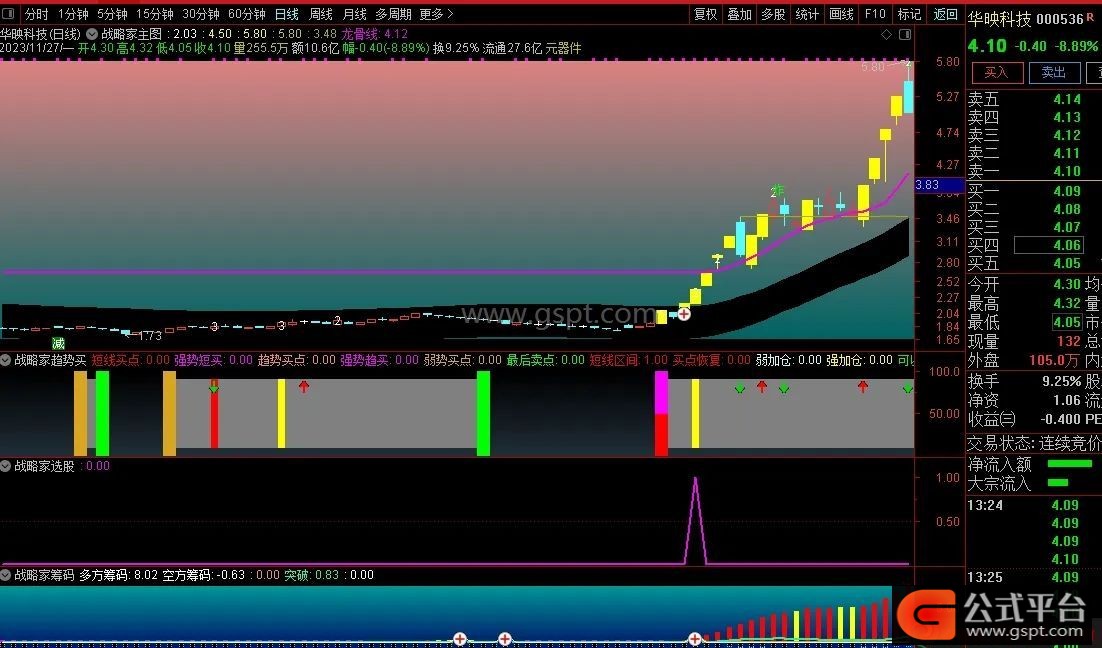Click the 龙骨线 4.12 indicator label
The image size is (1102, 648).
(x=375, y=34)
